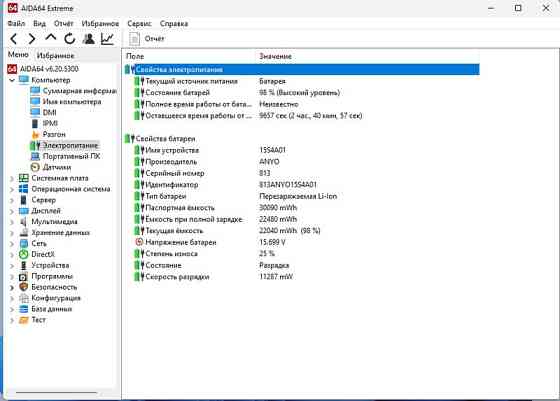Click the Отчёт document icon in toolbar
The width and height of the screenshot is (560, 401).
[x=134, y=39]
